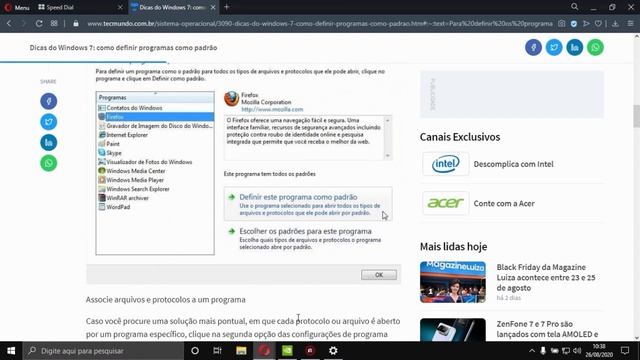640x360 pixels.
Task: Share on Facebook from header bar
Action: (x=533, y=47)
